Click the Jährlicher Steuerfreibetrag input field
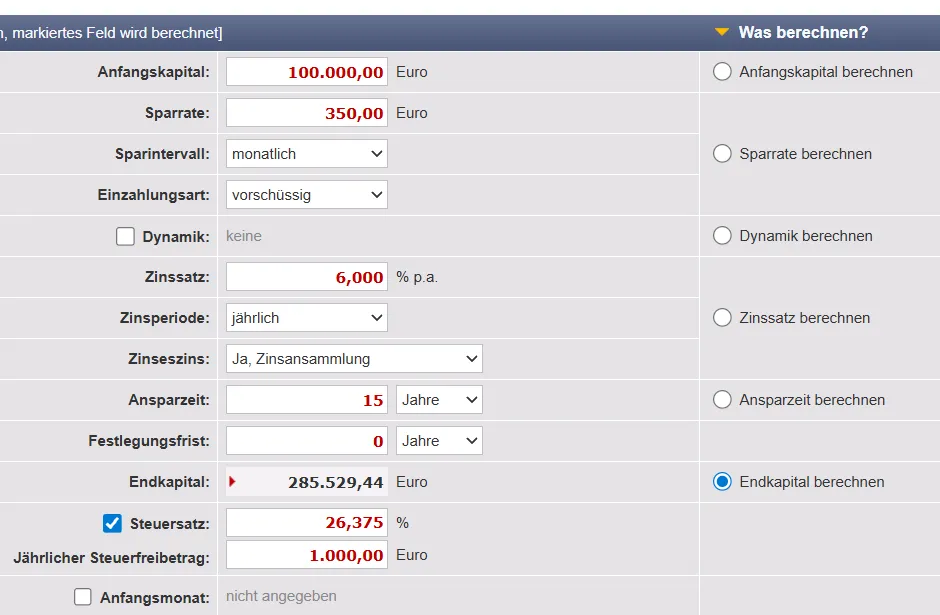Image resolution: width=940 pixels, height=615 pixels. [x=306, y=555]
